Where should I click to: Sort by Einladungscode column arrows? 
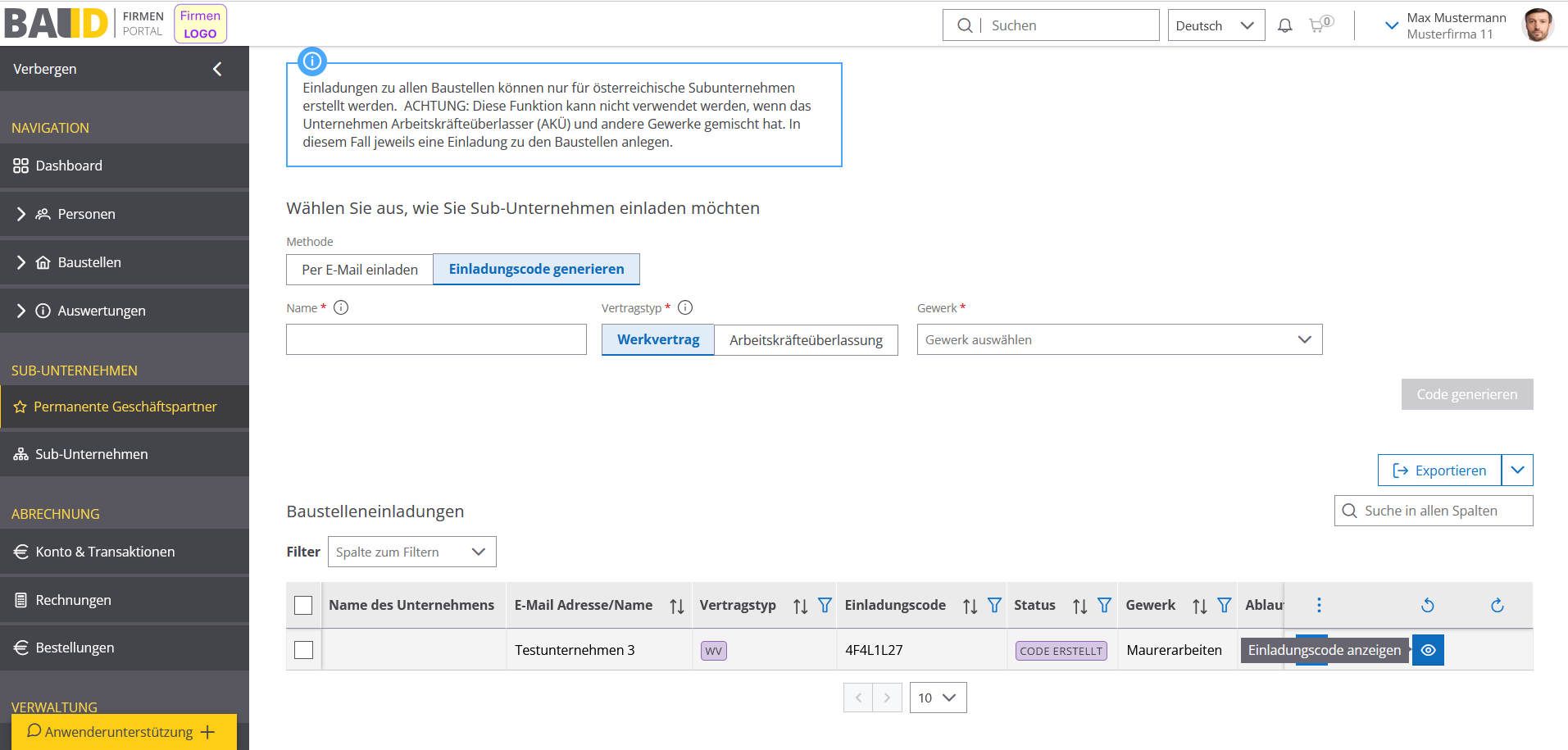(970, 606)
